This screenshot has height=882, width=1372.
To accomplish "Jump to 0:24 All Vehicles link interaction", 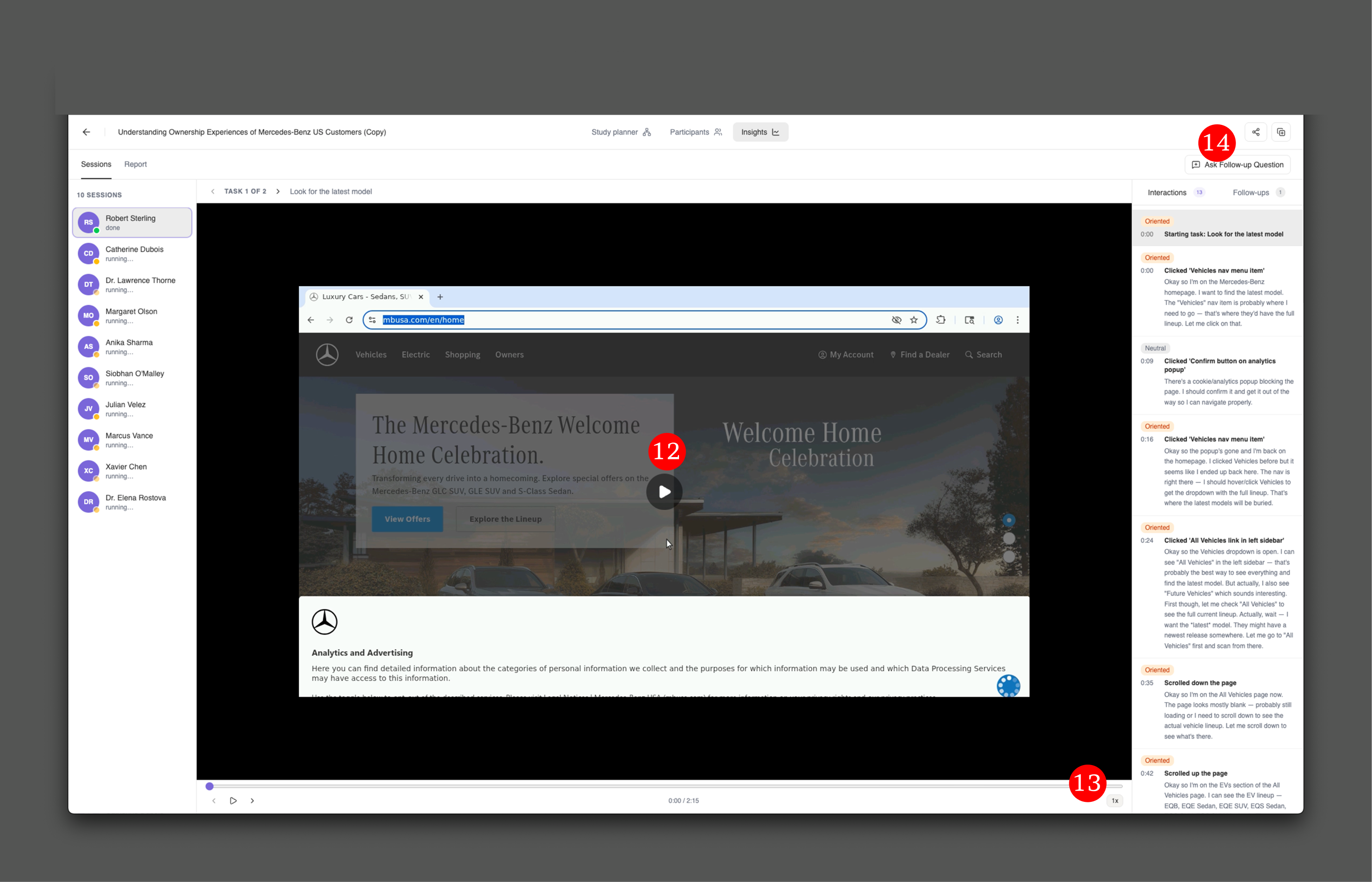I will pos(1217,587).
